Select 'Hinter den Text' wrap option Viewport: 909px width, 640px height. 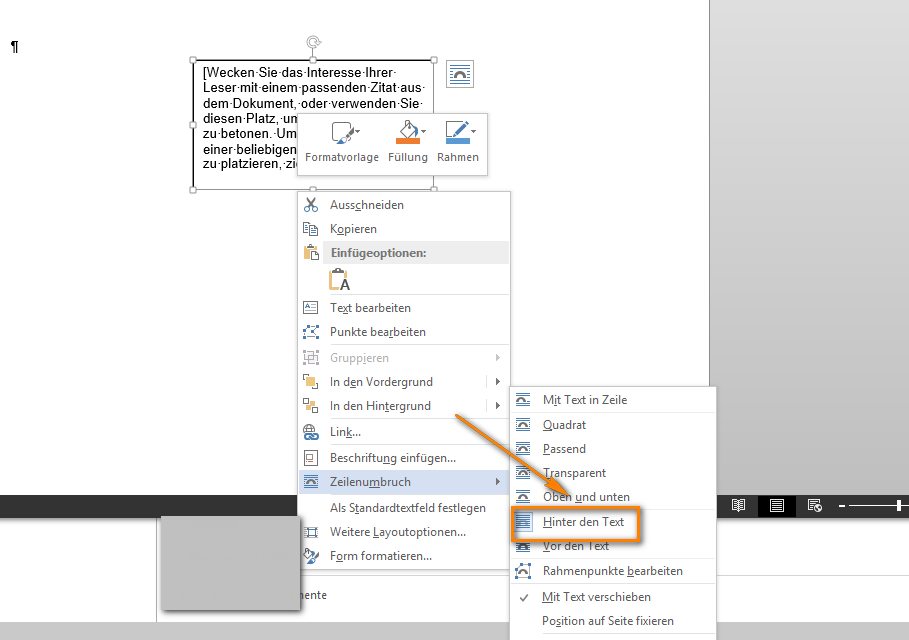tap(583, 522)
